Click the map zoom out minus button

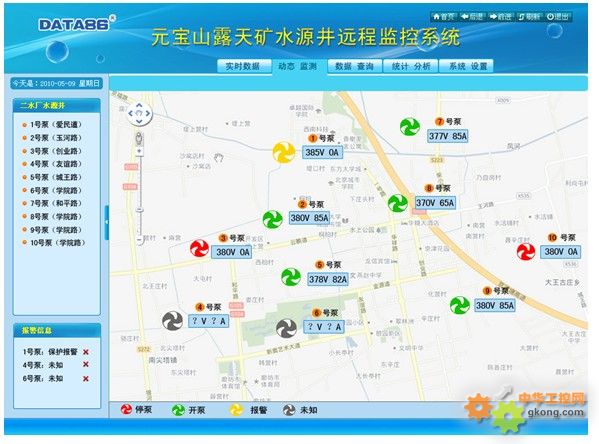[x=139, y=240]
